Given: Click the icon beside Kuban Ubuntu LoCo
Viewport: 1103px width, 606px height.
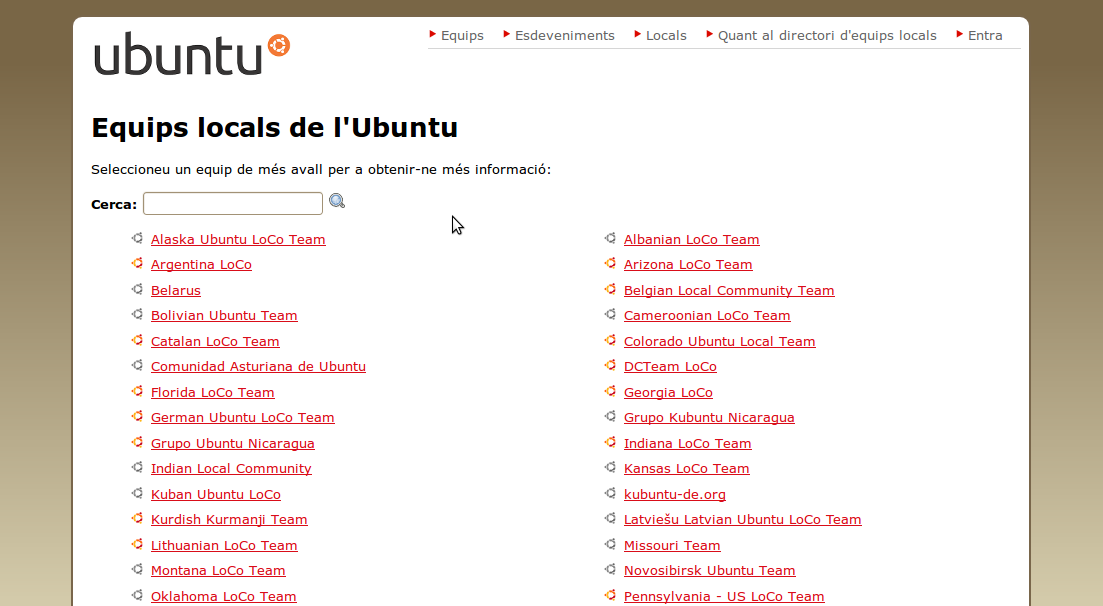Looking at the screenshot, I should pos(137,493).
